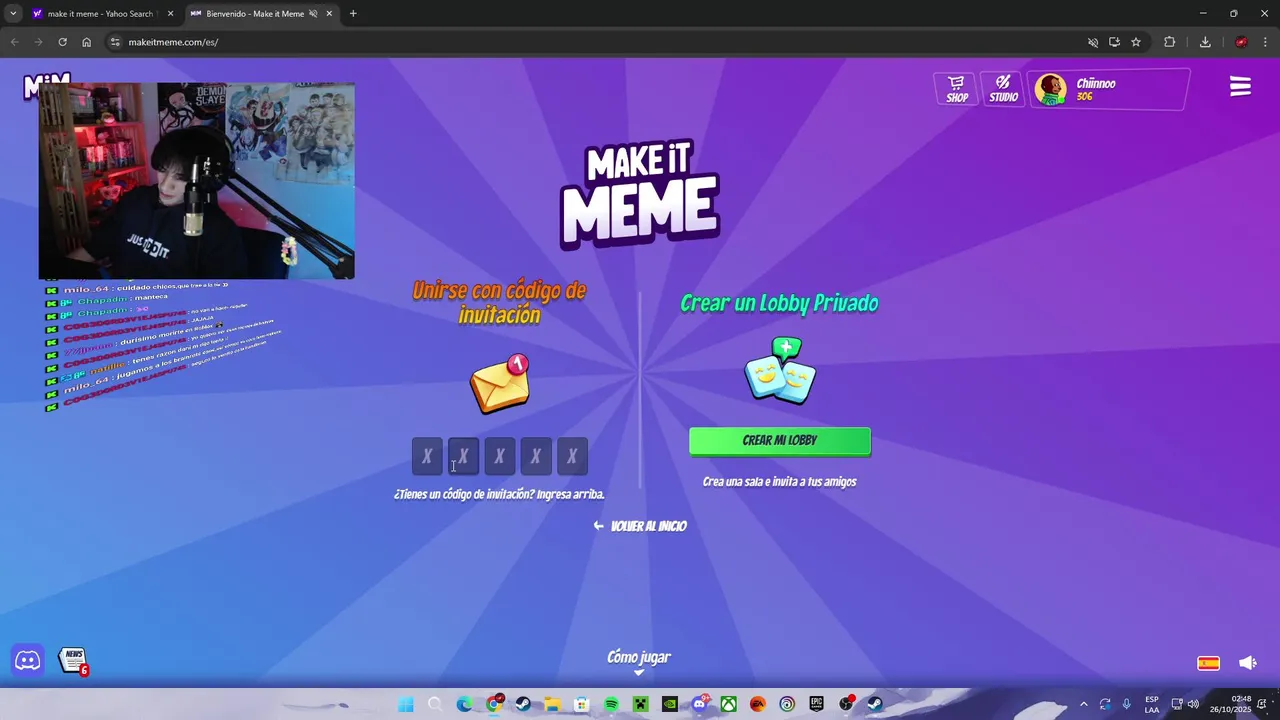This screenshot has height=720, width=1280.
Task: Click the install app icon in address bar
Action: pyautogui.click(x=1114, y=42)
